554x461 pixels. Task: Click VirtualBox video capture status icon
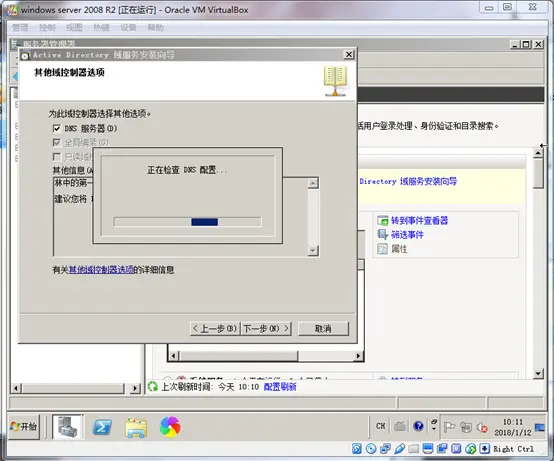coord(442,449)
